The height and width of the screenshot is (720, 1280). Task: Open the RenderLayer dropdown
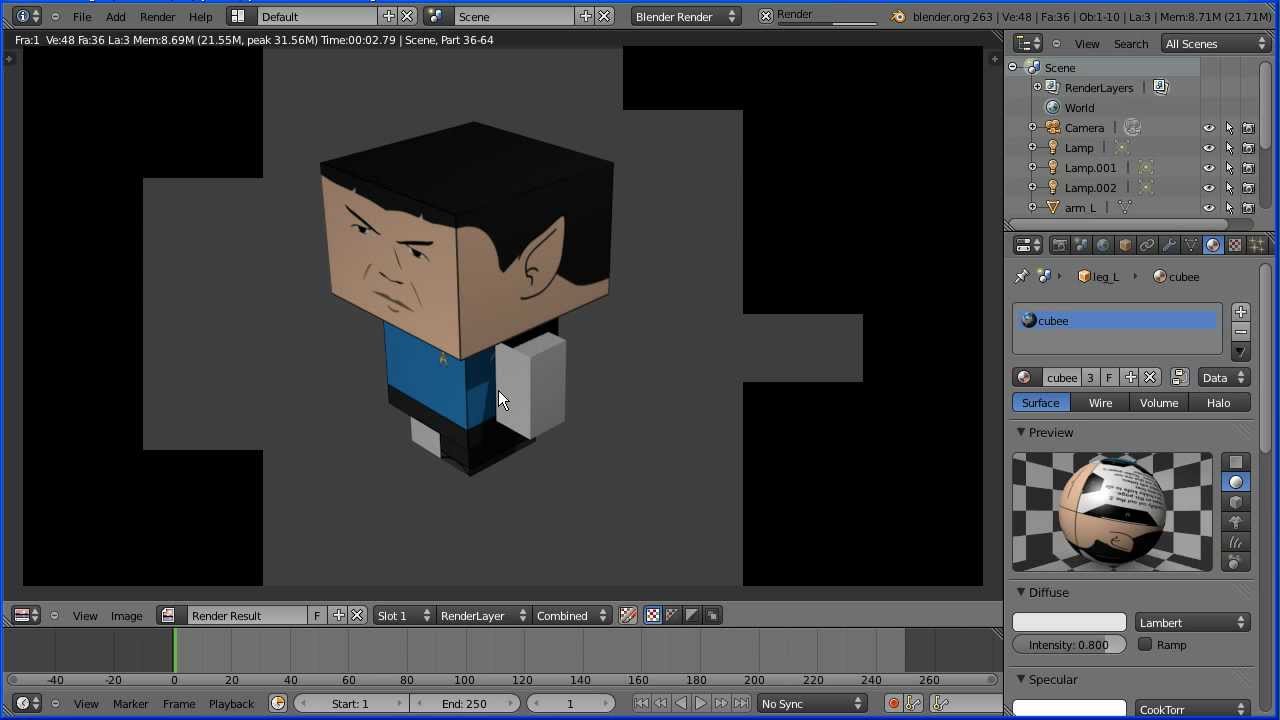tap(482, 616)
